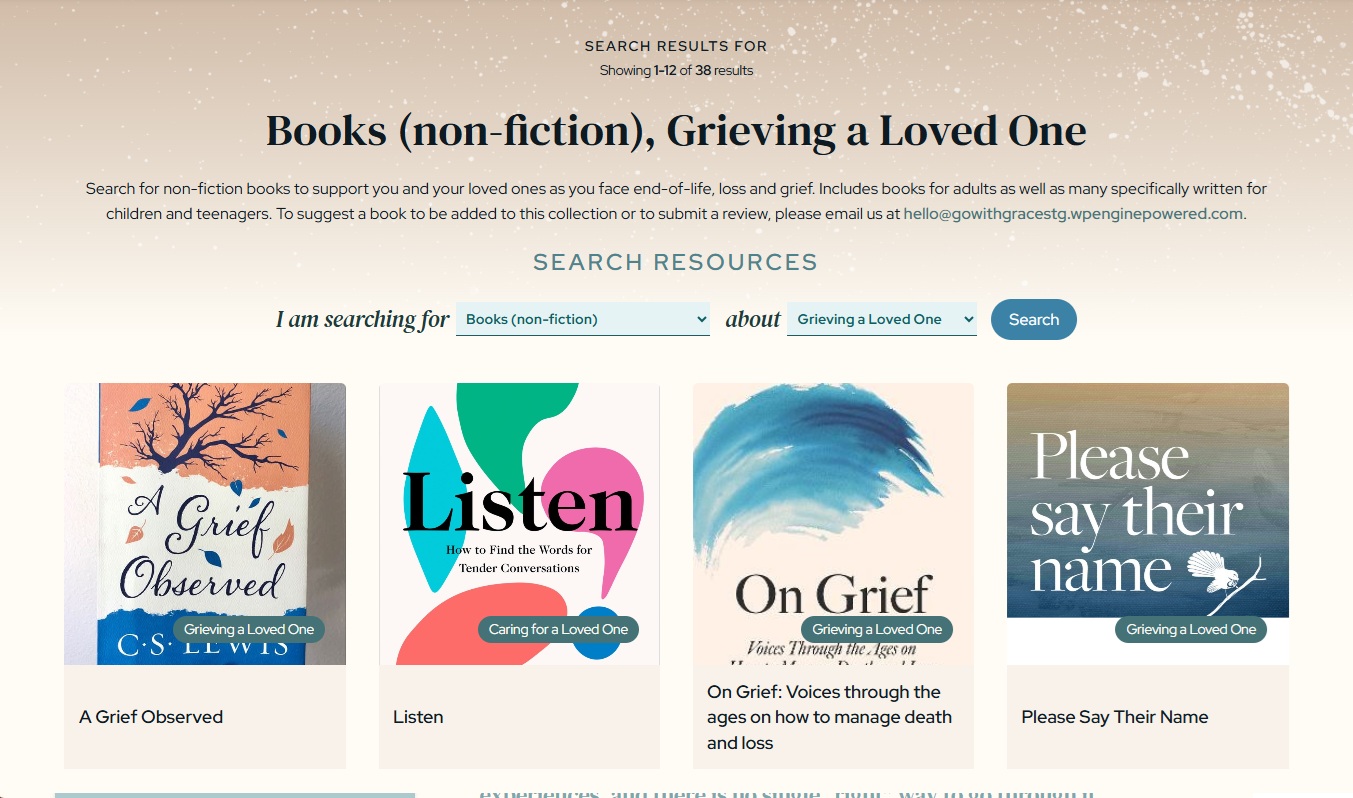This screenshot has height=798, width=1353.
Task: Open the Listen book cover image
Action: (x=519, y=524)
